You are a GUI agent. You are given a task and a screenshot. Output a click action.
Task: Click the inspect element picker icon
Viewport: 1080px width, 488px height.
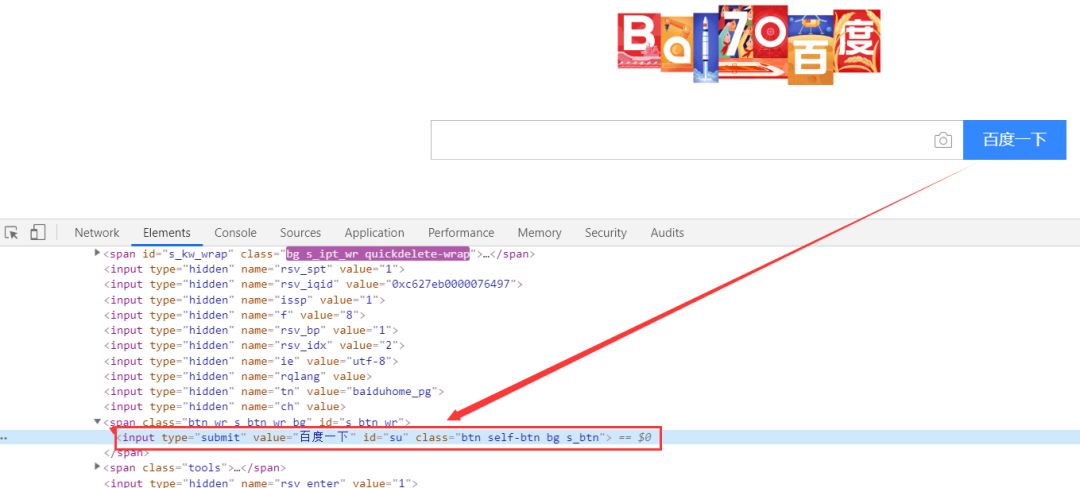pos(12,233)
